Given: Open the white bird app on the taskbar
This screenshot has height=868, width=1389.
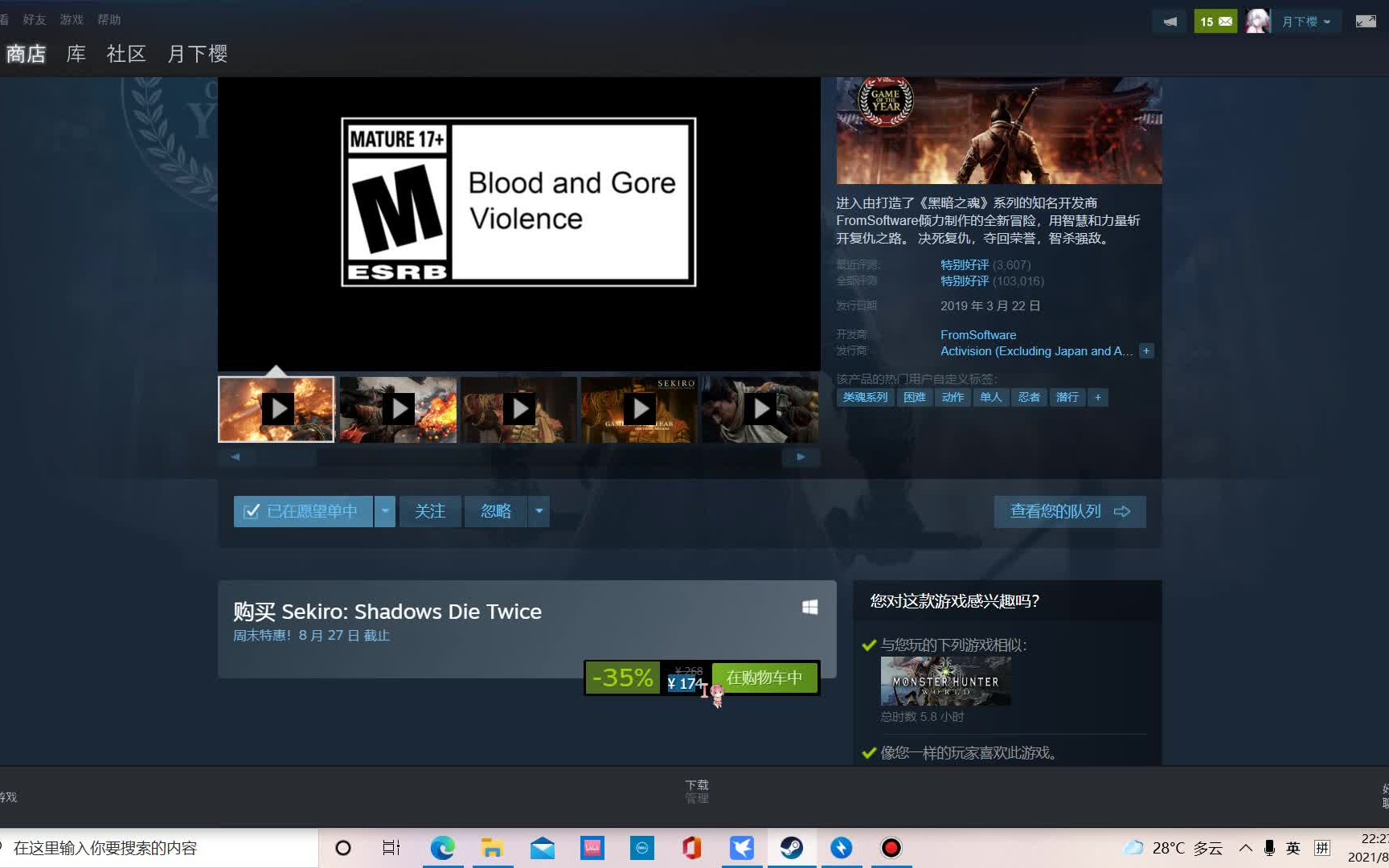Looking at the screenshot, I should 742,848.
